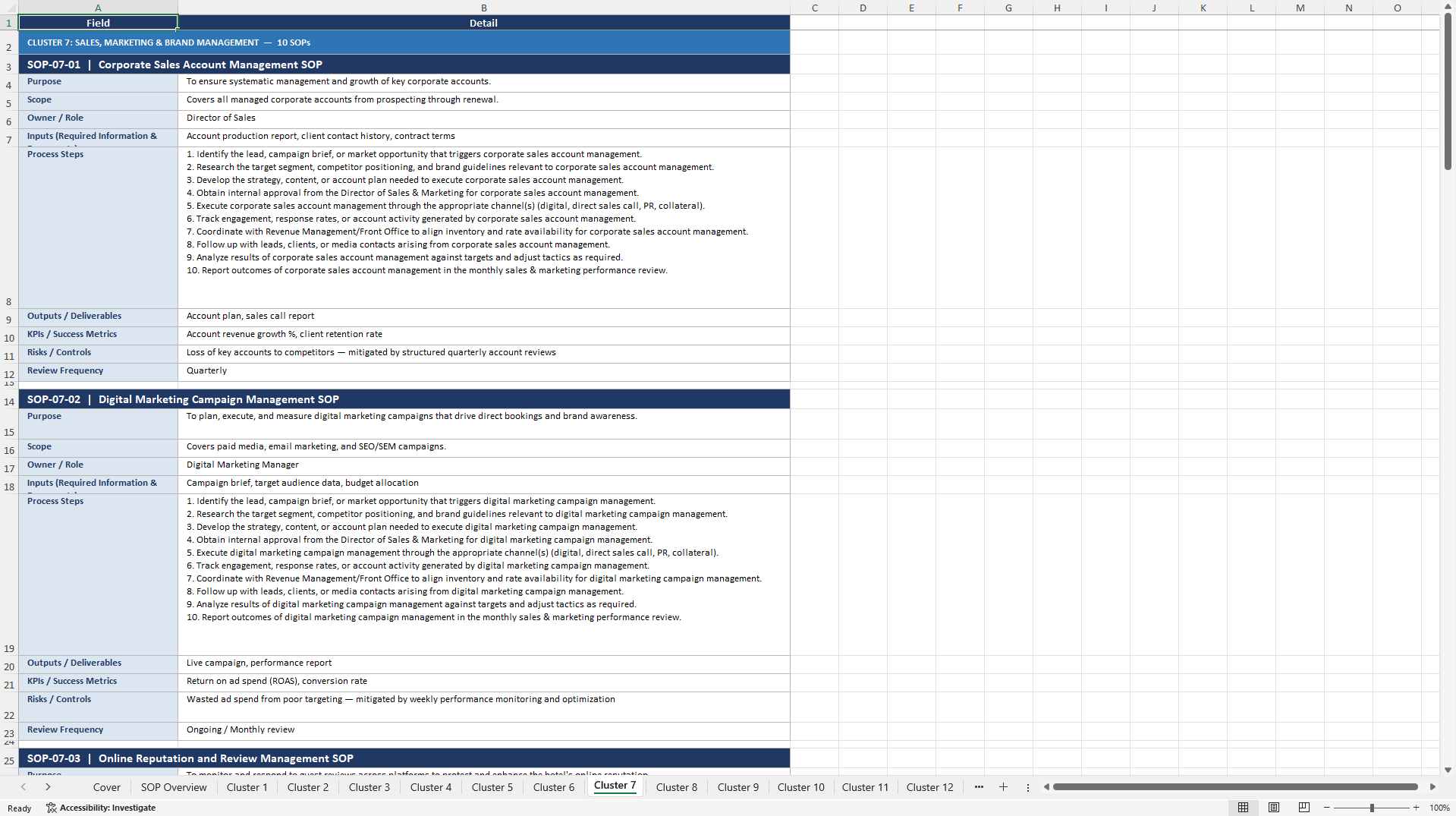
Task: Open the SOP Overview sheet tab
Action: pos(174,787)
